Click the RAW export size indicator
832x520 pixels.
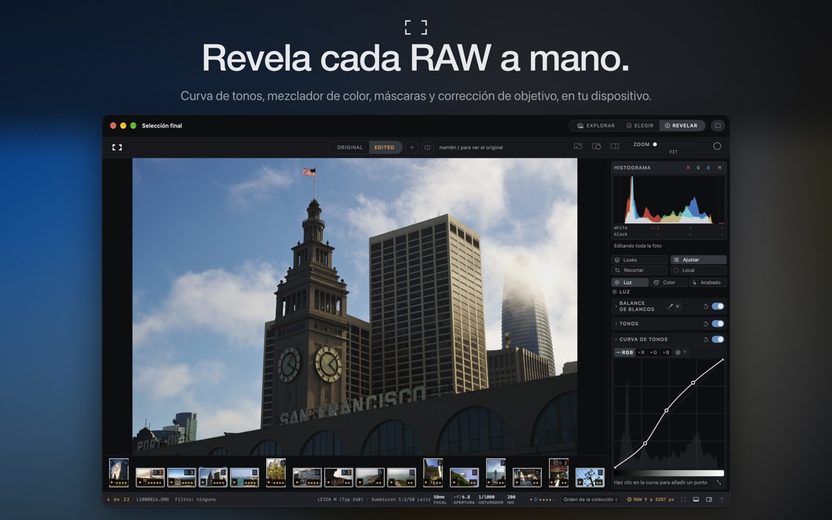pyautogui.click(x=651, y=499)
